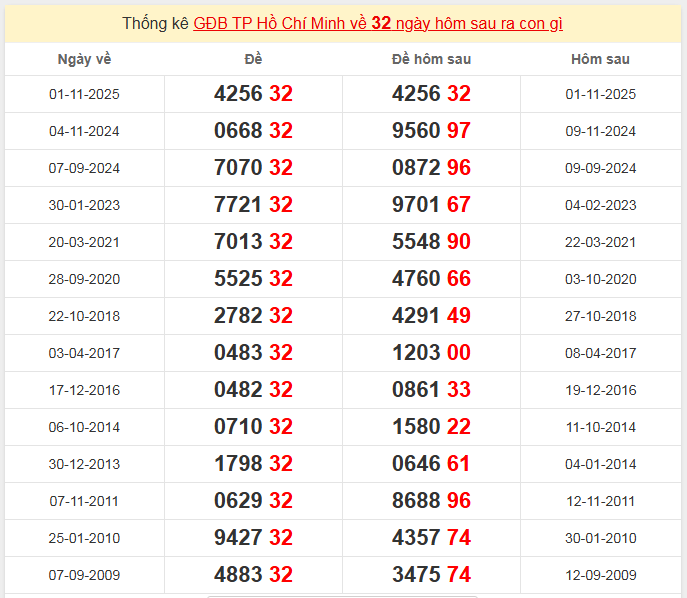The width and height of the screenshot is (687, 598).
Task: Click the next-day result 9560 97
Action: [x=431, y=131]
